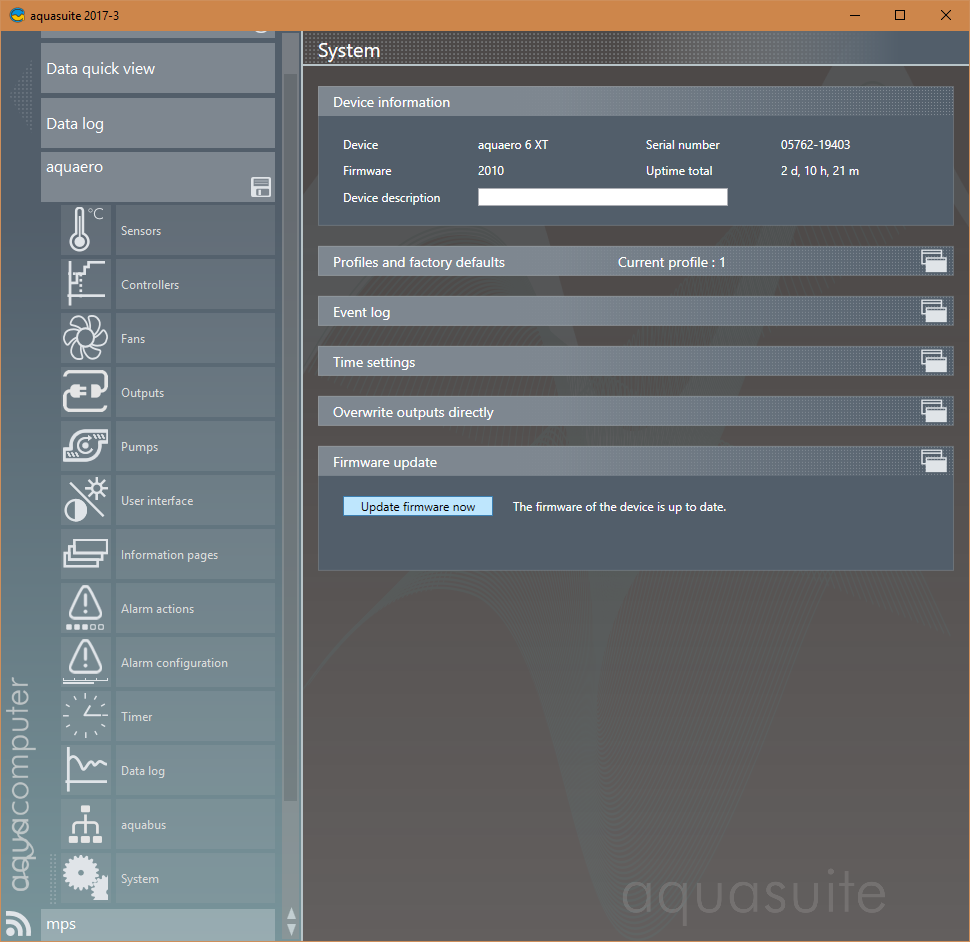Screen dimensions: 970x942
Task: Open Data quick view menu entry
Action: tap(157, 69)
